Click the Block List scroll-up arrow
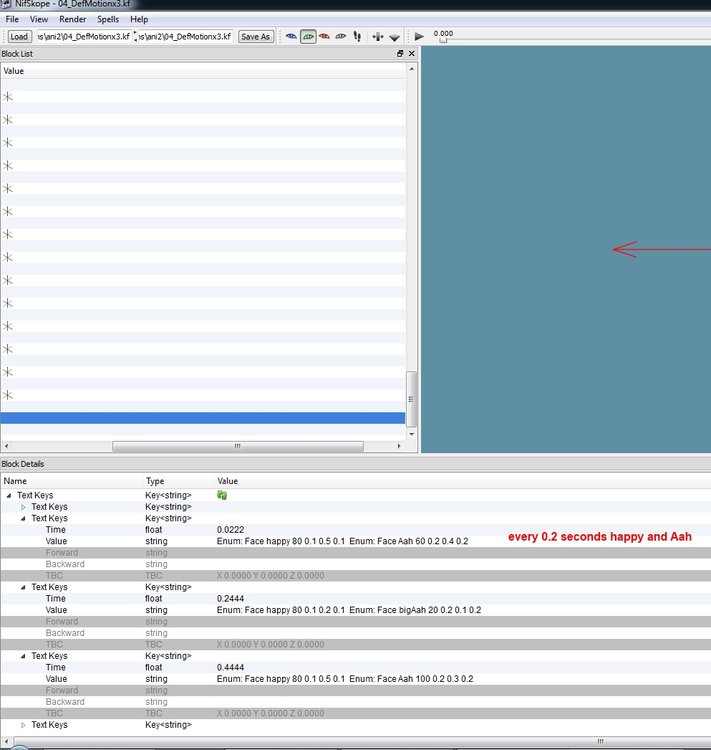The height and width of the screenshot is (750, 711). pos(411,69)
